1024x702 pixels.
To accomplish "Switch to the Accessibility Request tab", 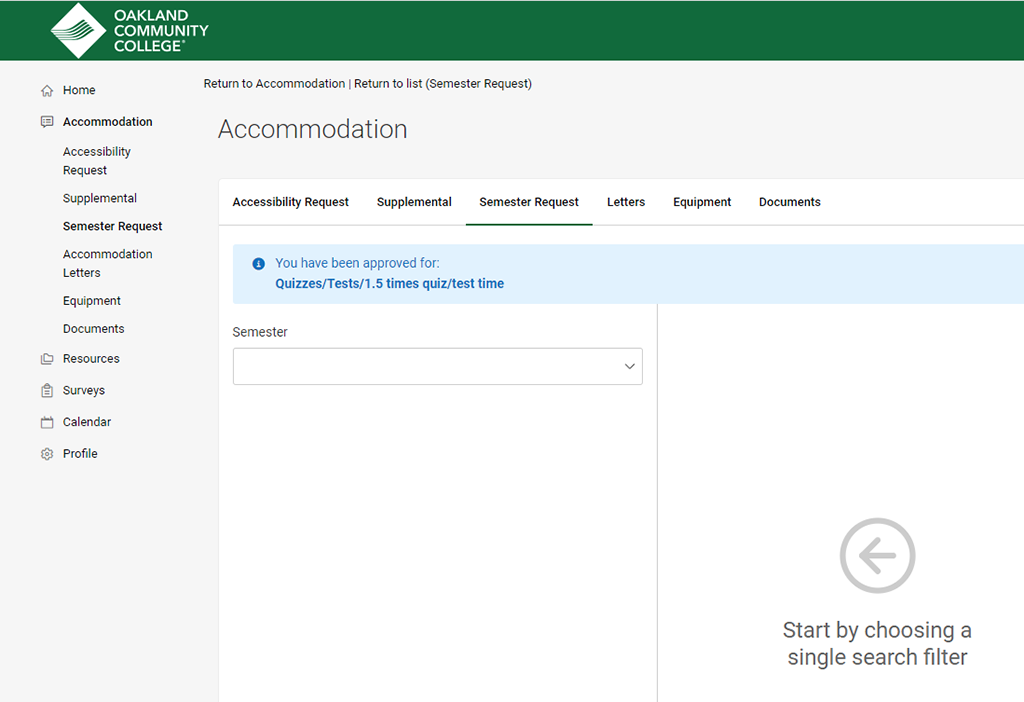I will [x=291, y=202].
